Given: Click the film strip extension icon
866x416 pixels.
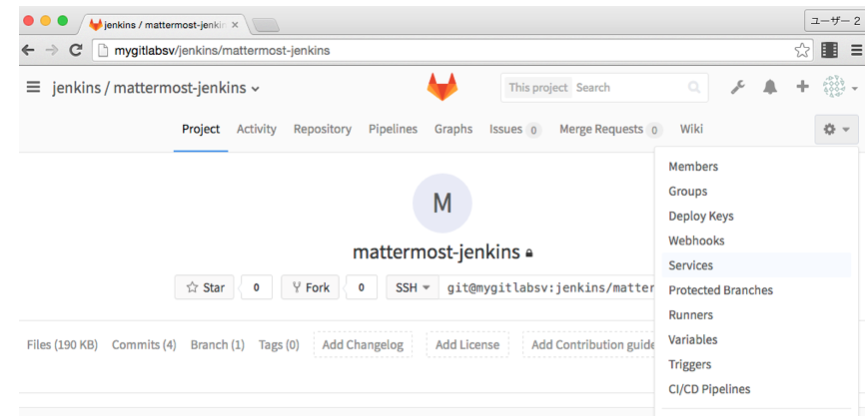Looking at the screenshot, I should [830, 50].
